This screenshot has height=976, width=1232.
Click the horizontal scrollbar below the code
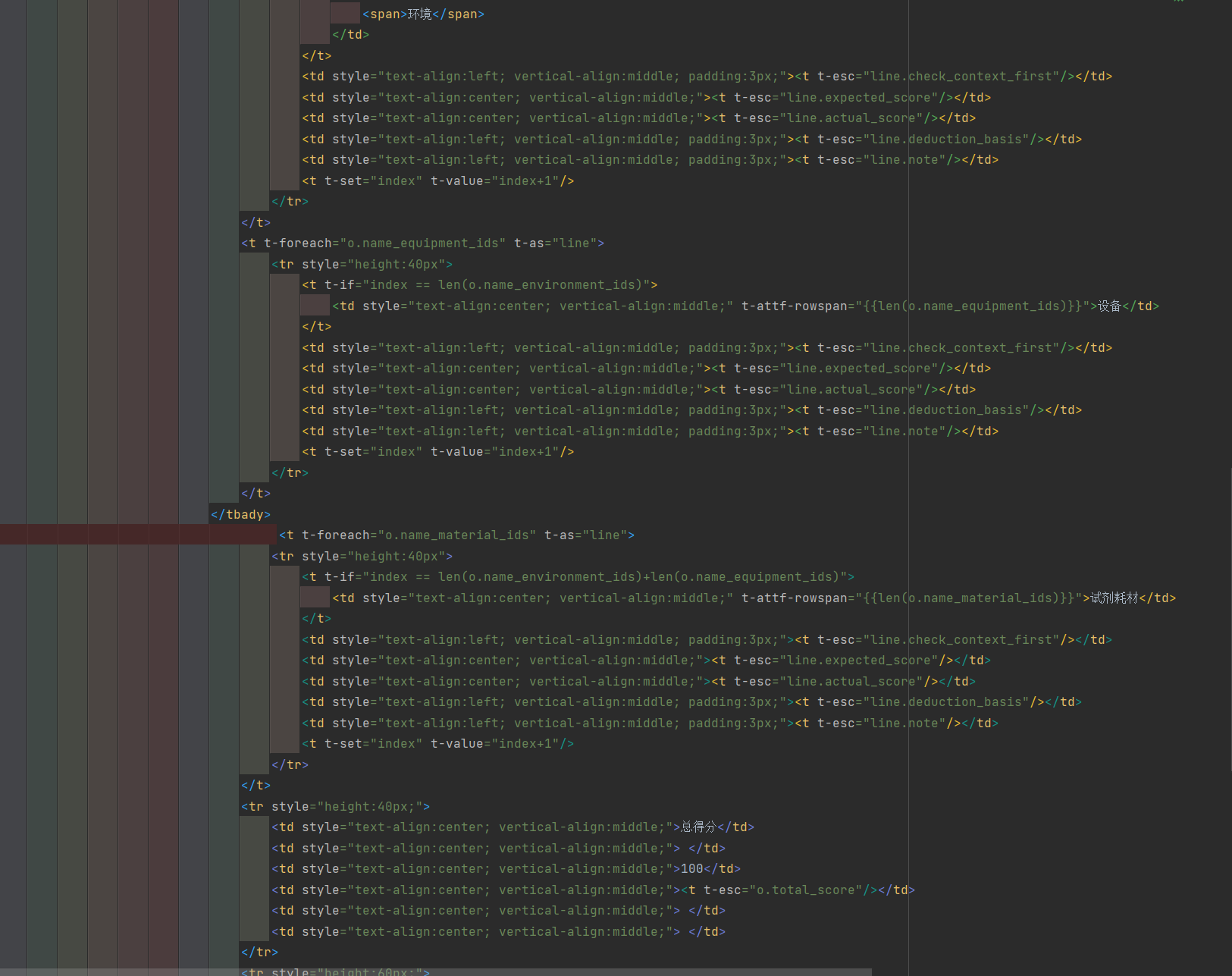[x=436, y=971]
